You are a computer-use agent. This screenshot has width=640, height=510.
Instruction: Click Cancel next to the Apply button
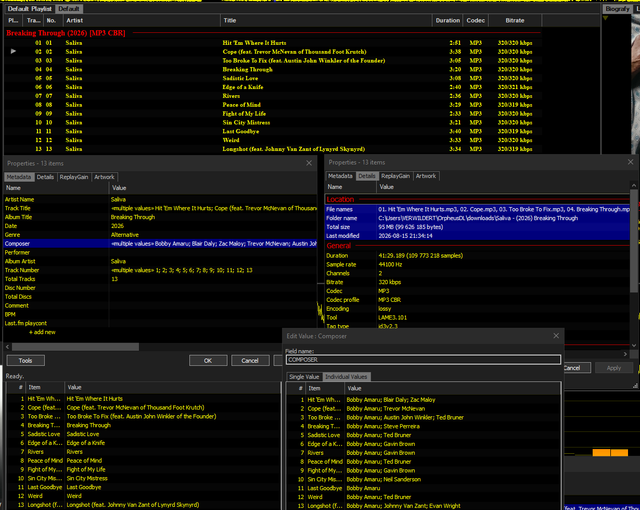coord(576,368)
